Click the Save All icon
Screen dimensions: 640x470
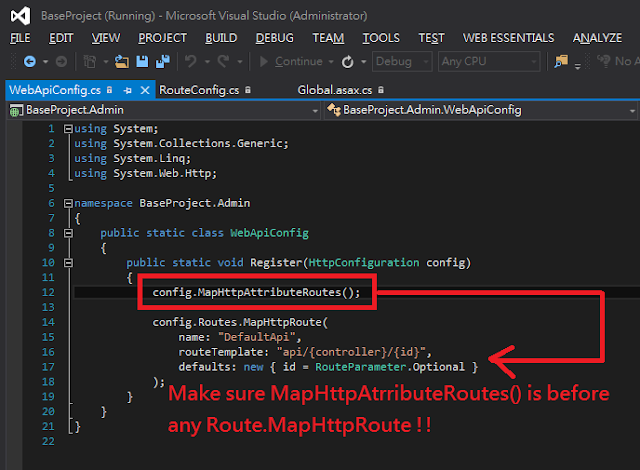point(163,62)
